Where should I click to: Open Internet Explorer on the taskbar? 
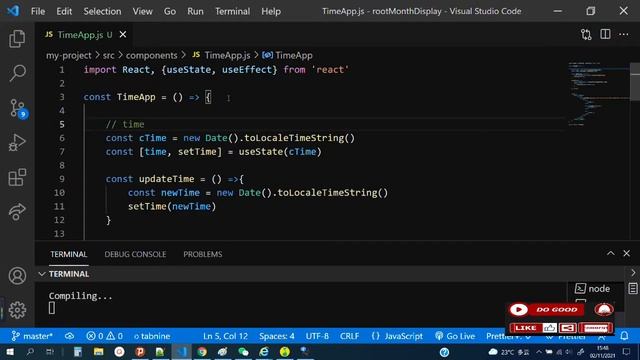pos(264,352)
